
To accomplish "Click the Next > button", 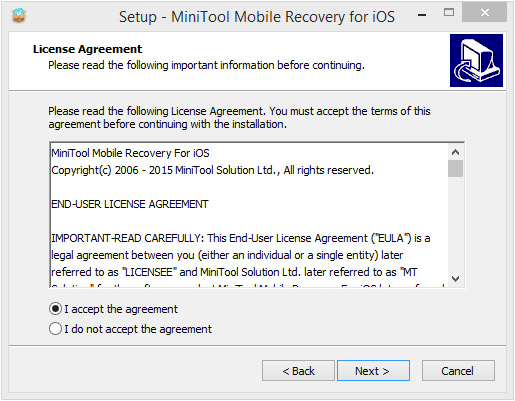I will click(373, 371).
